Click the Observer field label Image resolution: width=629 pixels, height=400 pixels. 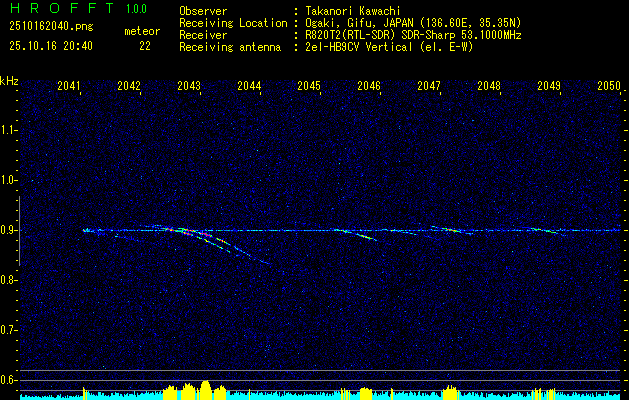203,11
